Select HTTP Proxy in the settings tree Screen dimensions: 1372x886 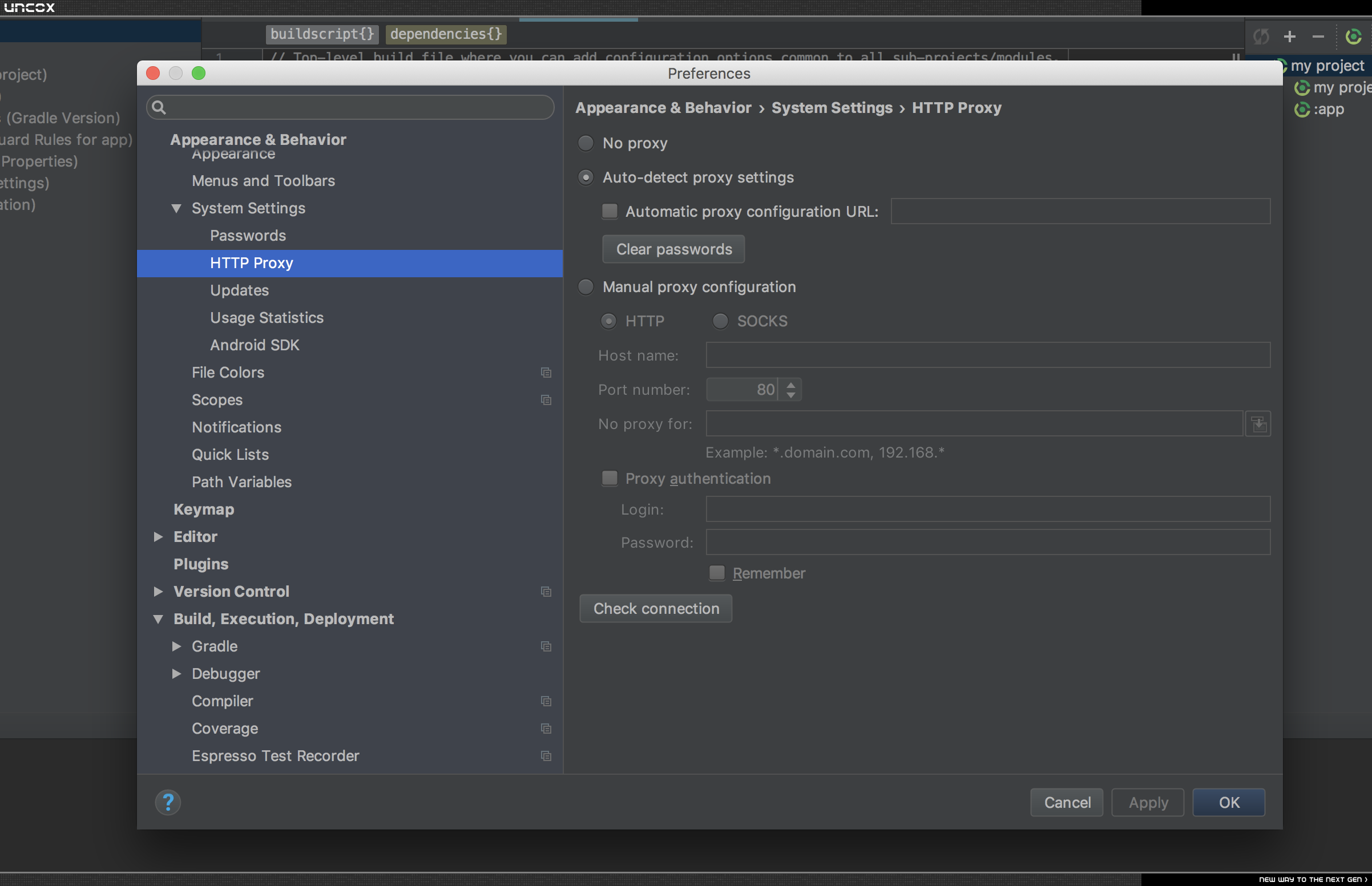pyautogui.click(x=349, y=263)
